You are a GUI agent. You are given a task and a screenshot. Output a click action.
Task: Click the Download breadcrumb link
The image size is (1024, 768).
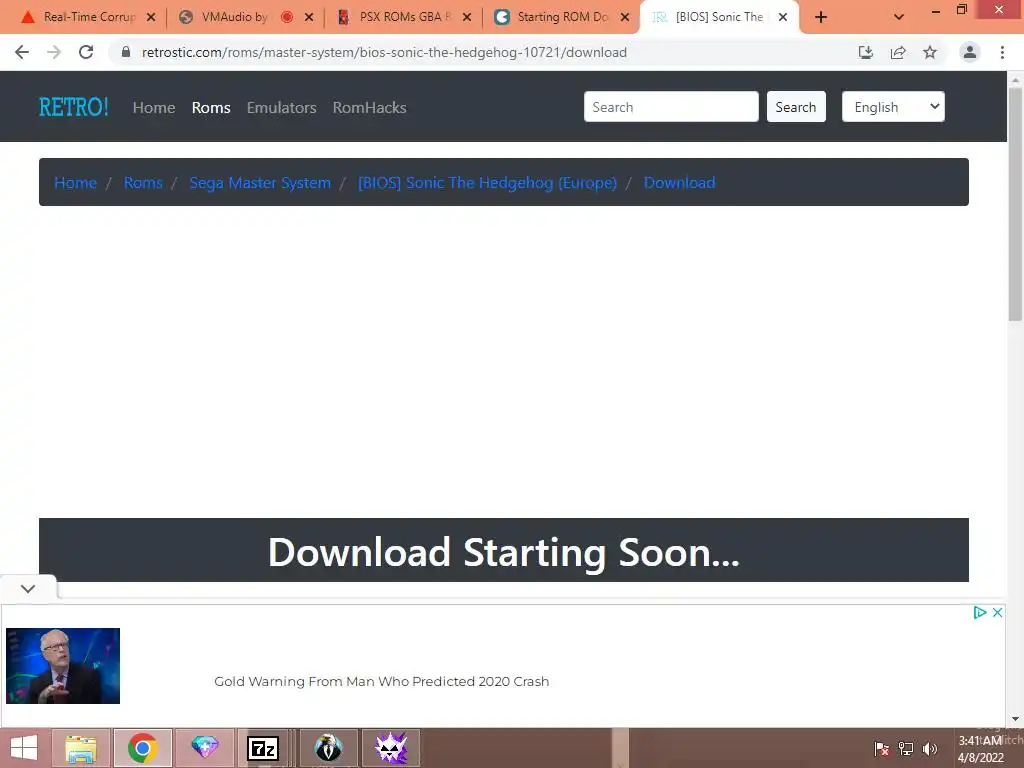click(x=679, y=182)
